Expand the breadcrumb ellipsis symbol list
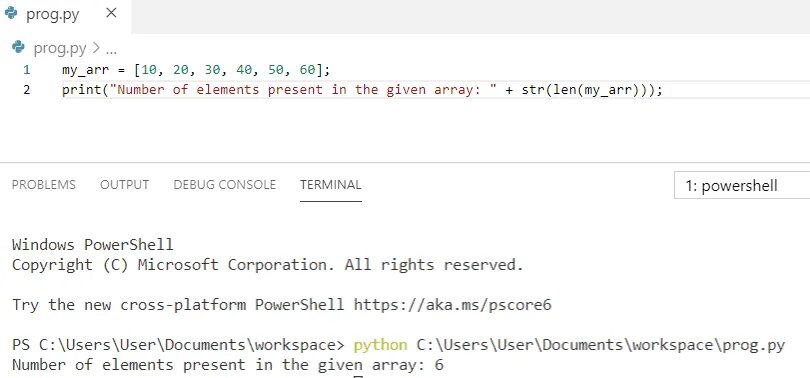 111,50
